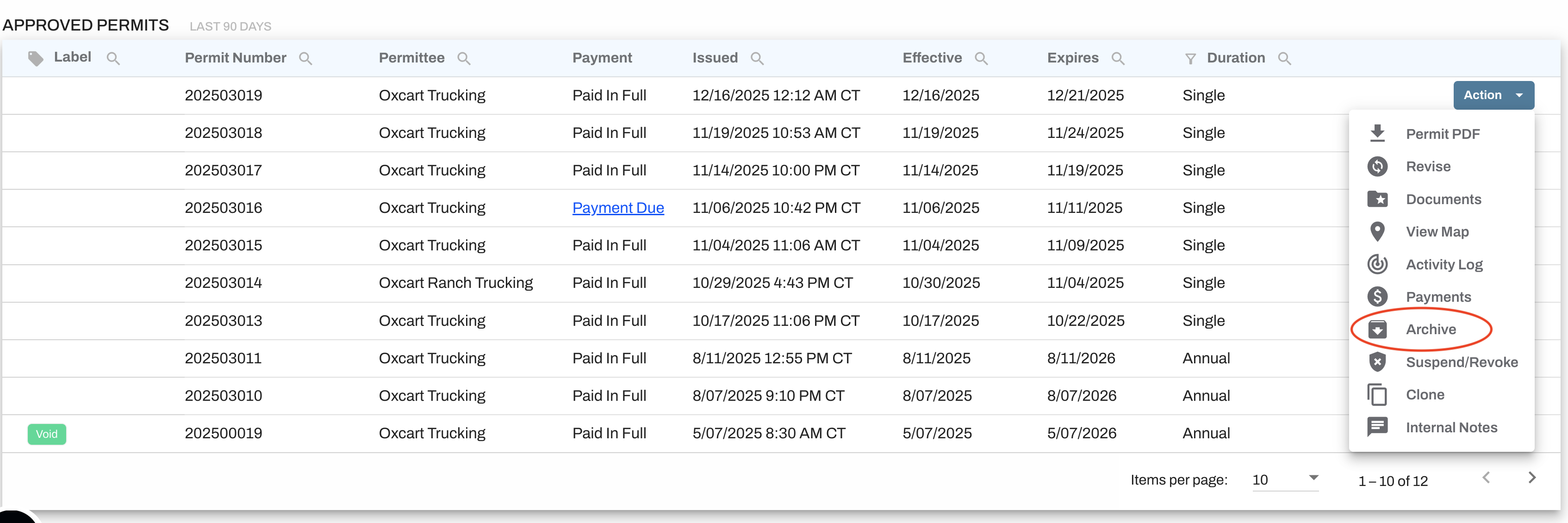This screenshot has width=1568, height=523.
Task: Click the Payments dollar icon
Action: 1377,297
